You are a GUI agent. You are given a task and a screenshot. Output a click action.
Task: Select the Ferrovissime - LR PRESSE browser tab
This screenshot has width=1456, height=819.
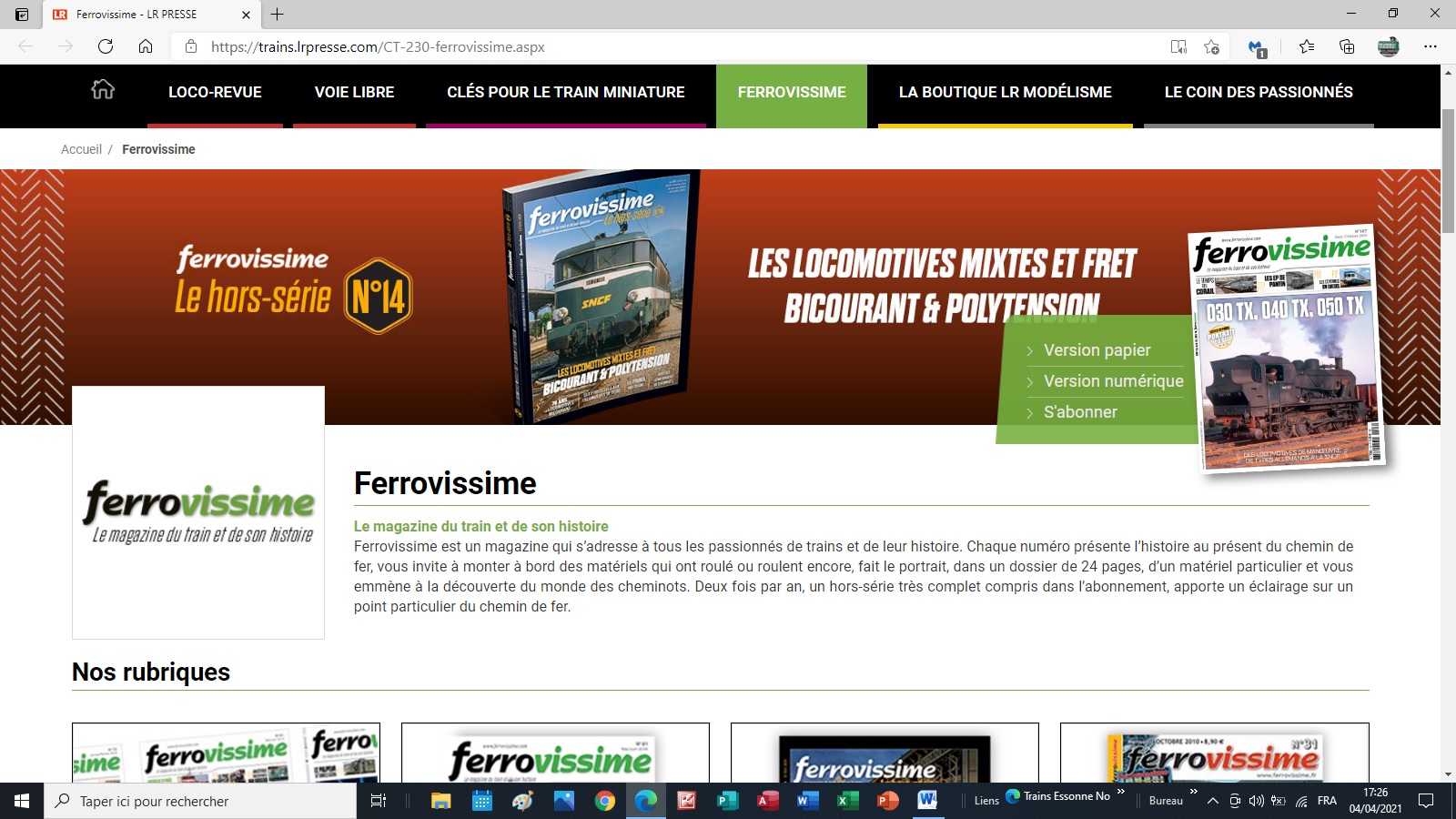pos(151,15)
